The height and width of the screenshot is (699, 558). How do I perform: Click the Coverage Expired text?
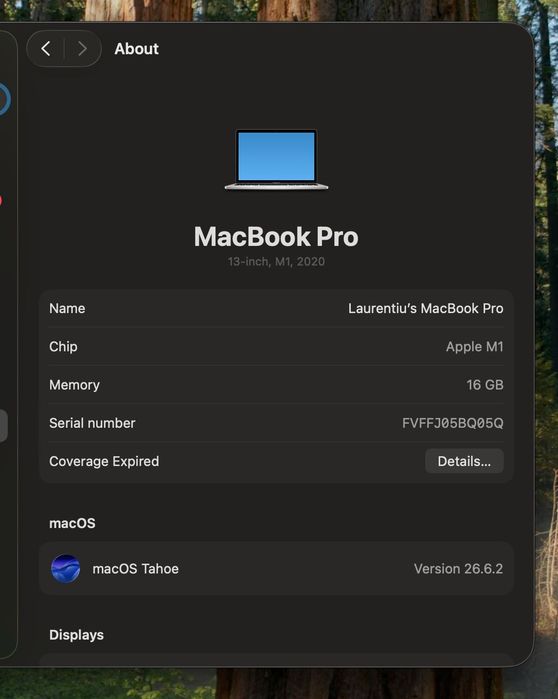click(x=104, y=461)
